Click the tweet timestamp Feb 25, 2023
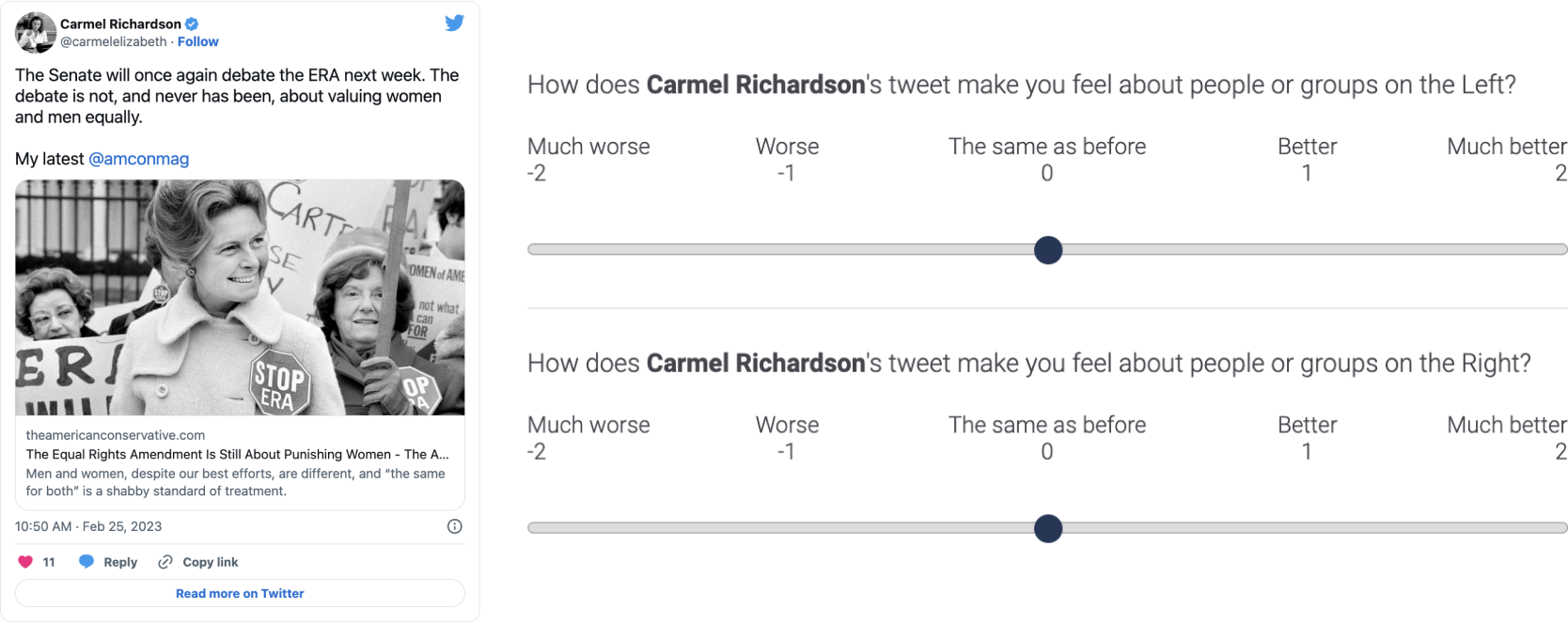This screenshot has width=1568, height=624. [88, 526]
